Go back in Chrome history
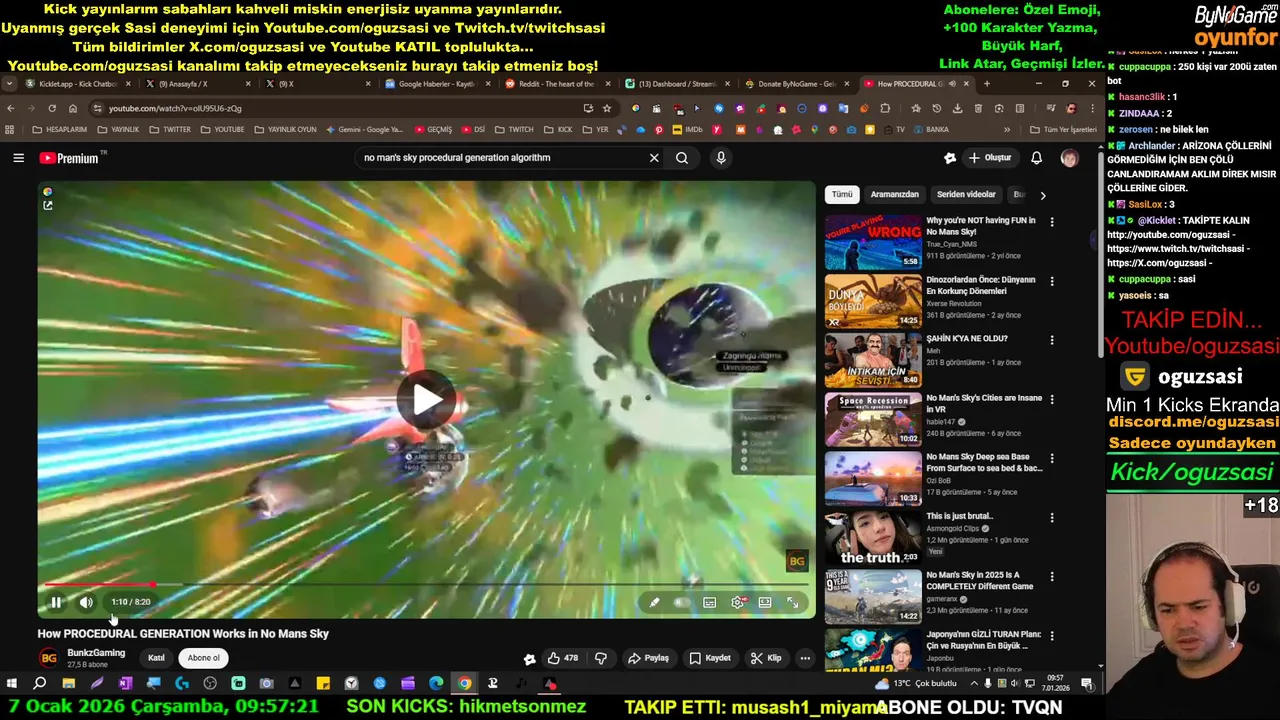The width and height of the screenshot is (1280, 720). [x=11, y=108]
